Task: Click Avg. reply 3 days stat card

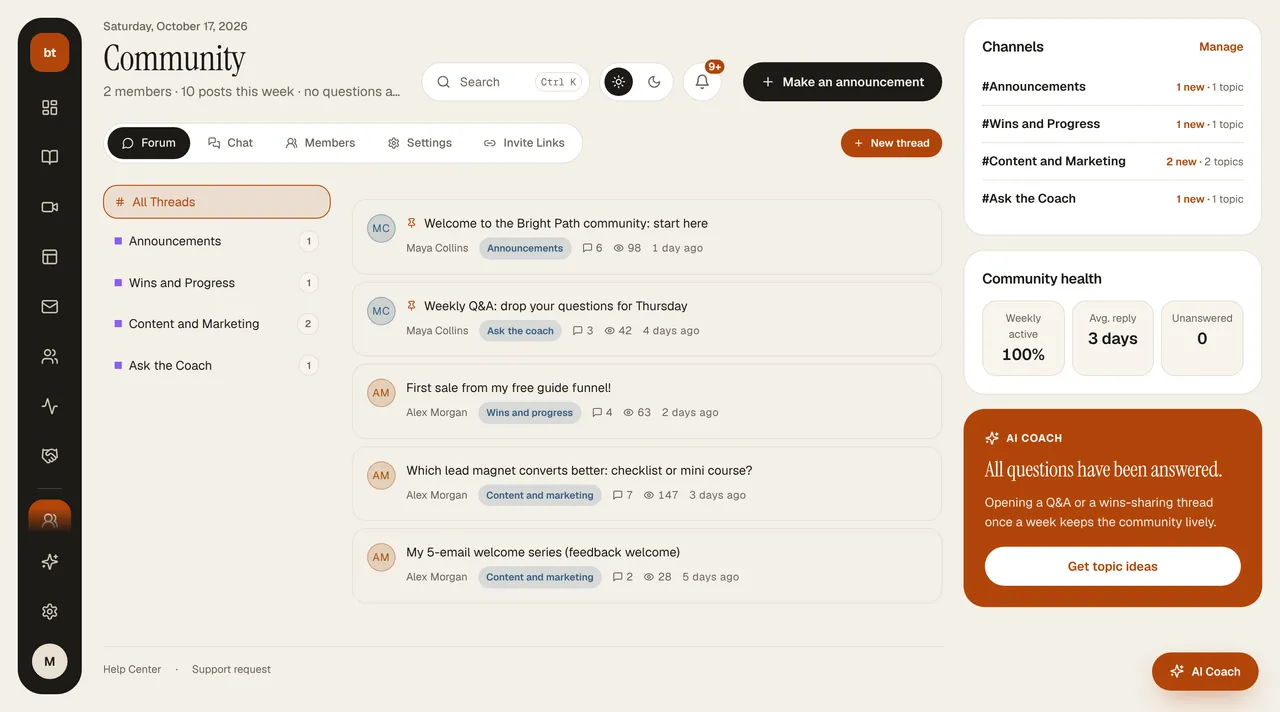Action: 1112,338
